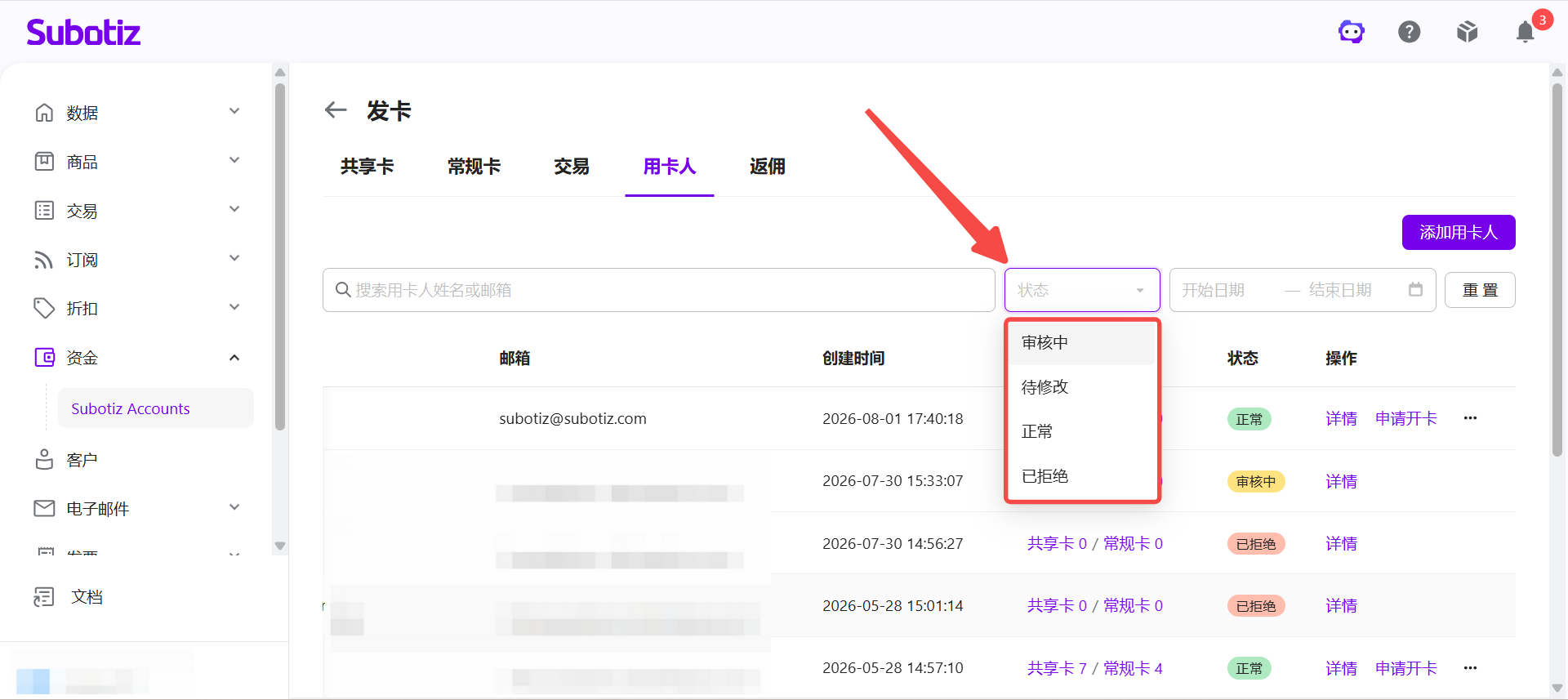Click the 2026-08-01 17:40:18 timestamp
This screenshot has height=700, width=1568.
point(893,419)
